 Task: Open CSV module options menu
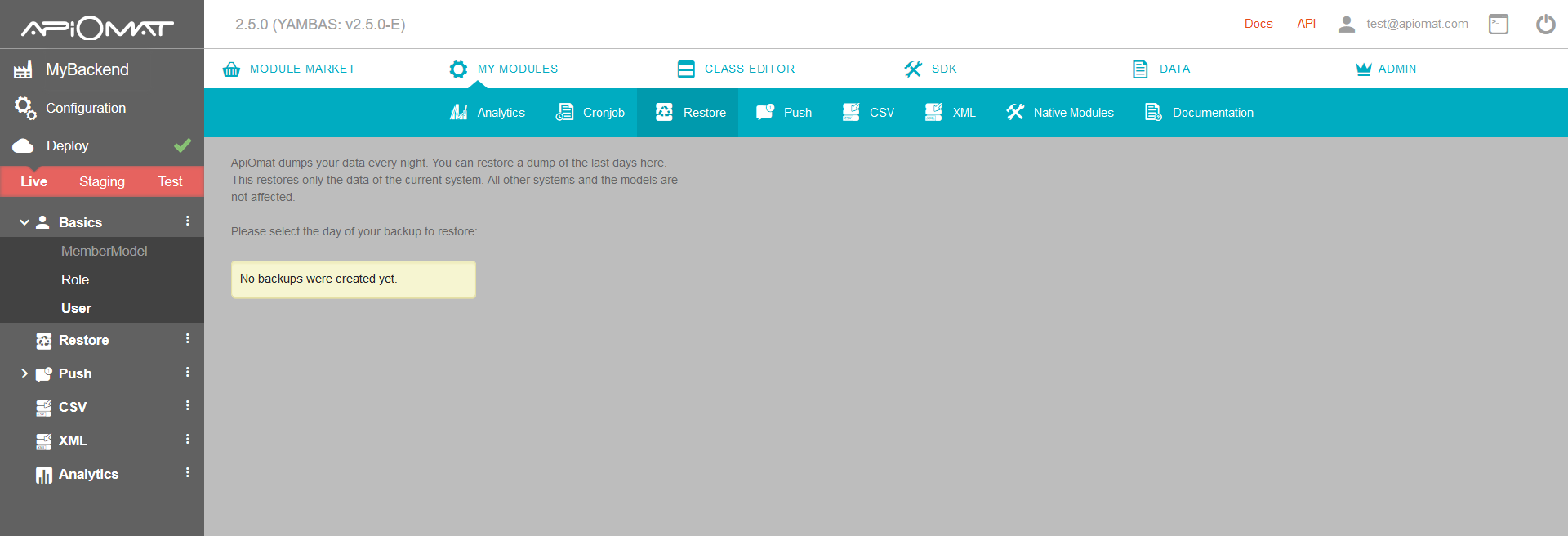188,406
